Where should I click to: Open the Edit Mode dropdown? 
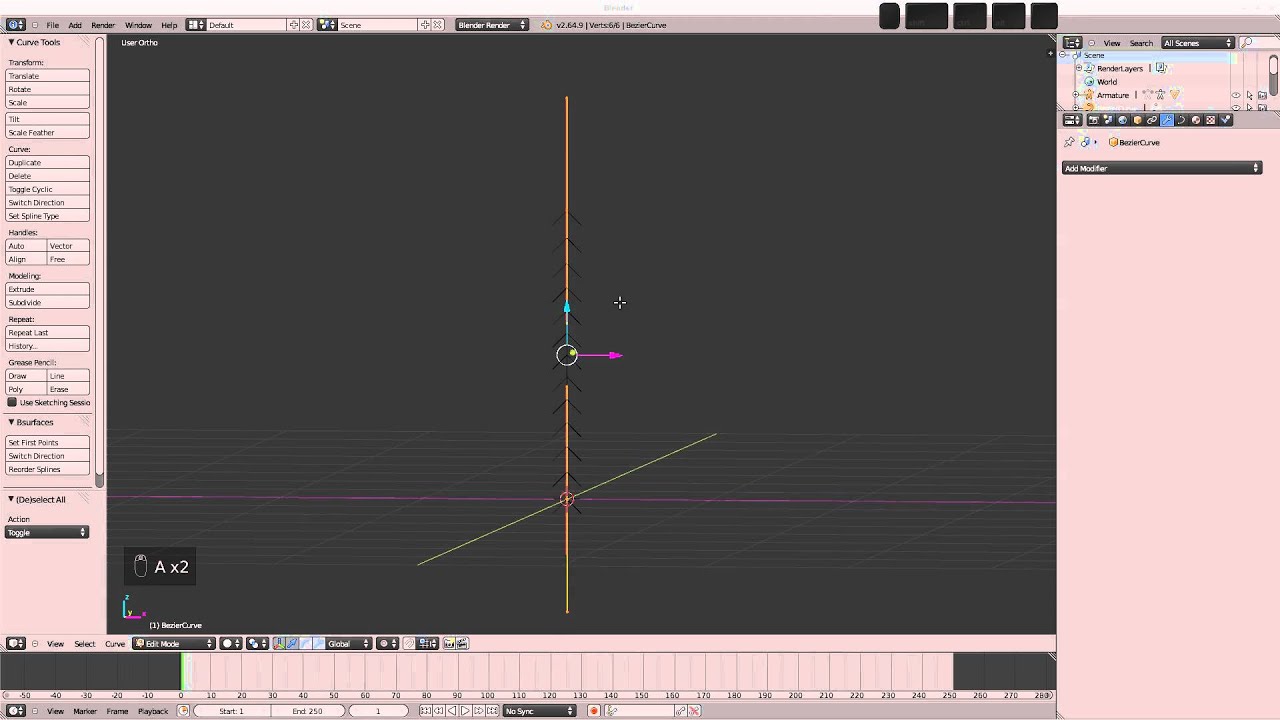[x=175, y=643]
